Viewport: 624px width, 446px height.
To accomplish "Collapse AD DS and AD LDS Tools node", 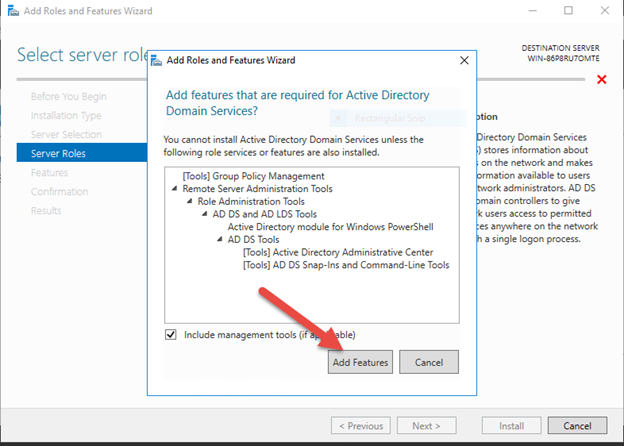I will (205, 214).
